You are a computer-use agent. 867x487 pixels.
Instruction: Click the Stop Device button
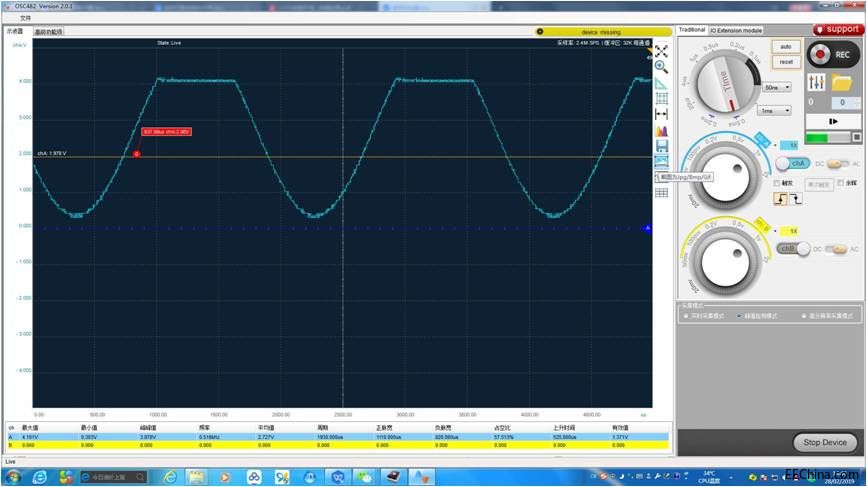click(x=825, y=442)
